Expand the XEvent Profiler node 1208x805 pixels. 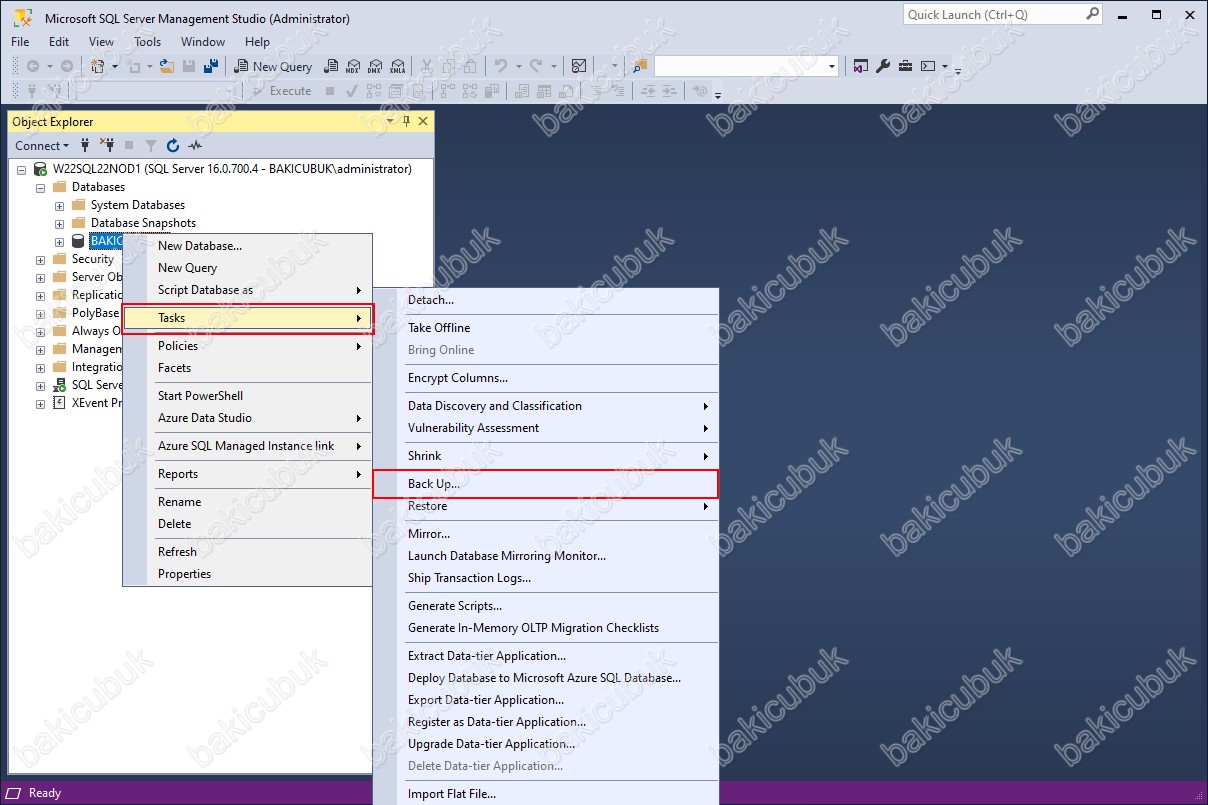coord(41,403)
